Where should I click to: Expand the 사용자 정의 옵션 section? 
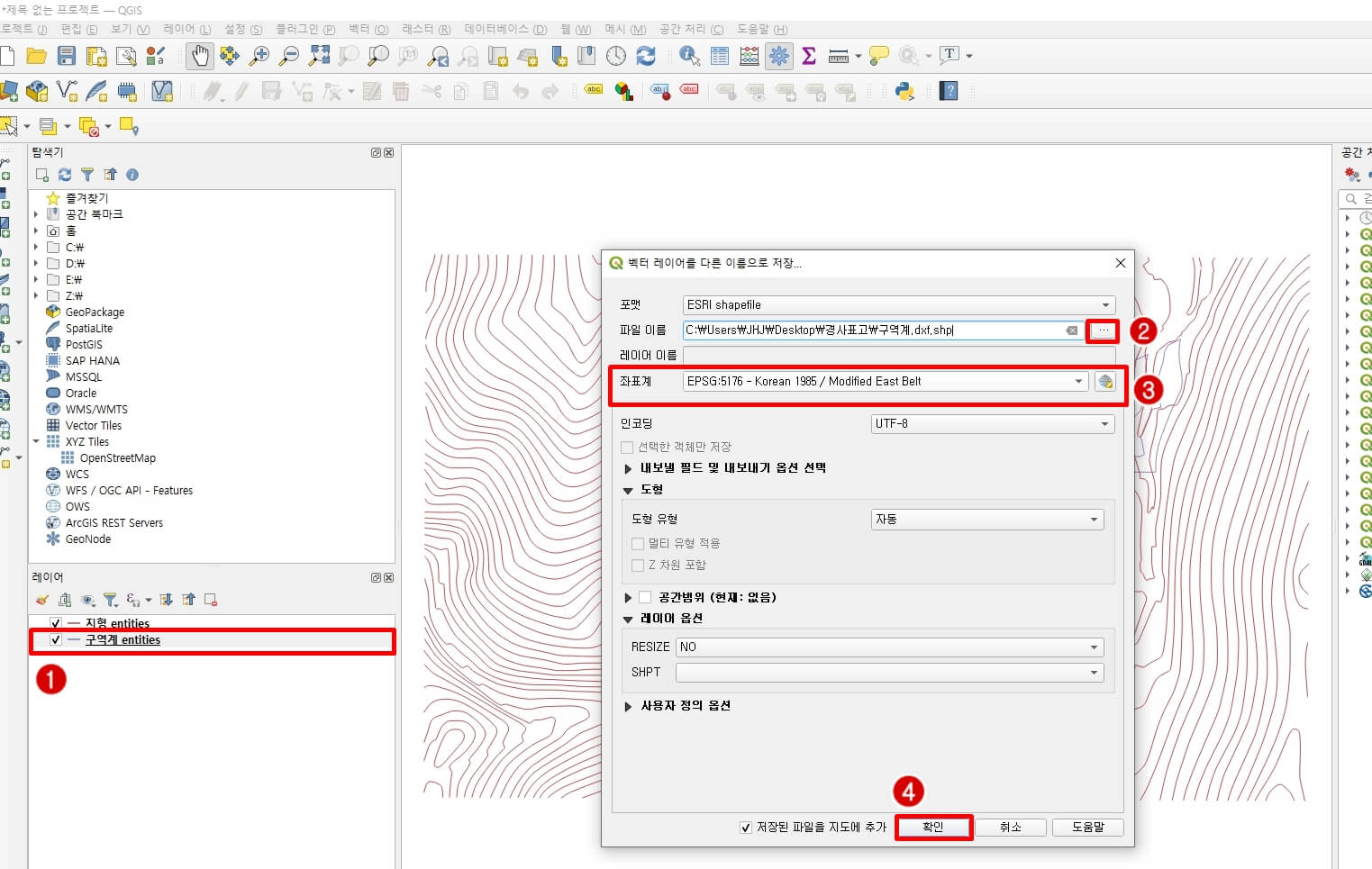(628, 707)
